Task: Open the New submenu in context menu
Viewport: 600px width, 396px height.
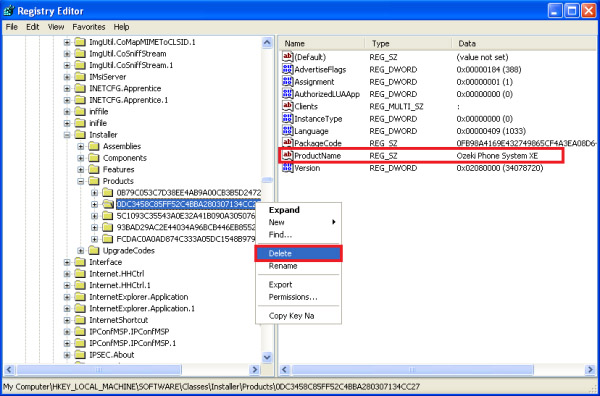Action: (x=298, y=222)
